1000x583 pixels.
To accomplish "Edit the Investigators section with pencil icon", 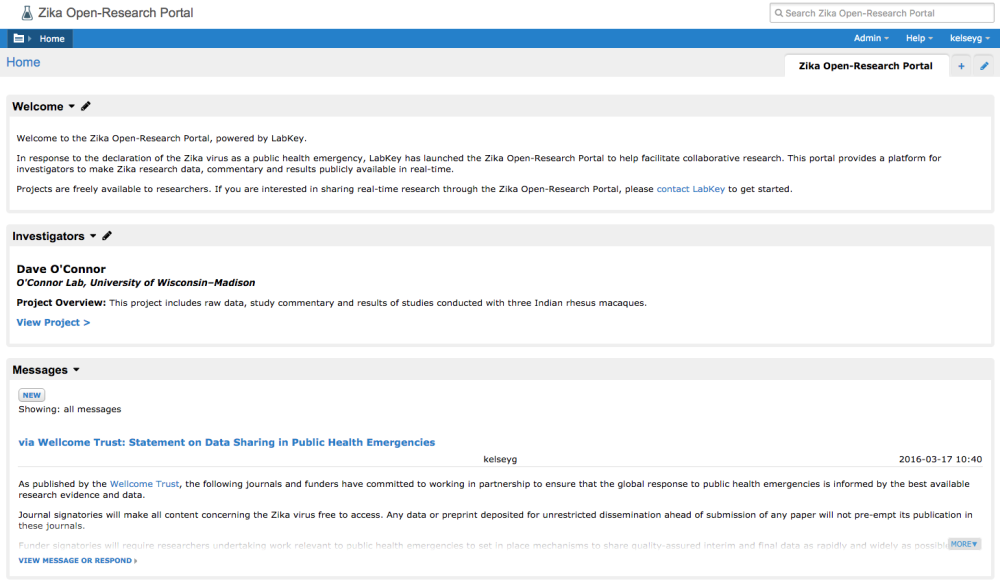I will (107, 235).
